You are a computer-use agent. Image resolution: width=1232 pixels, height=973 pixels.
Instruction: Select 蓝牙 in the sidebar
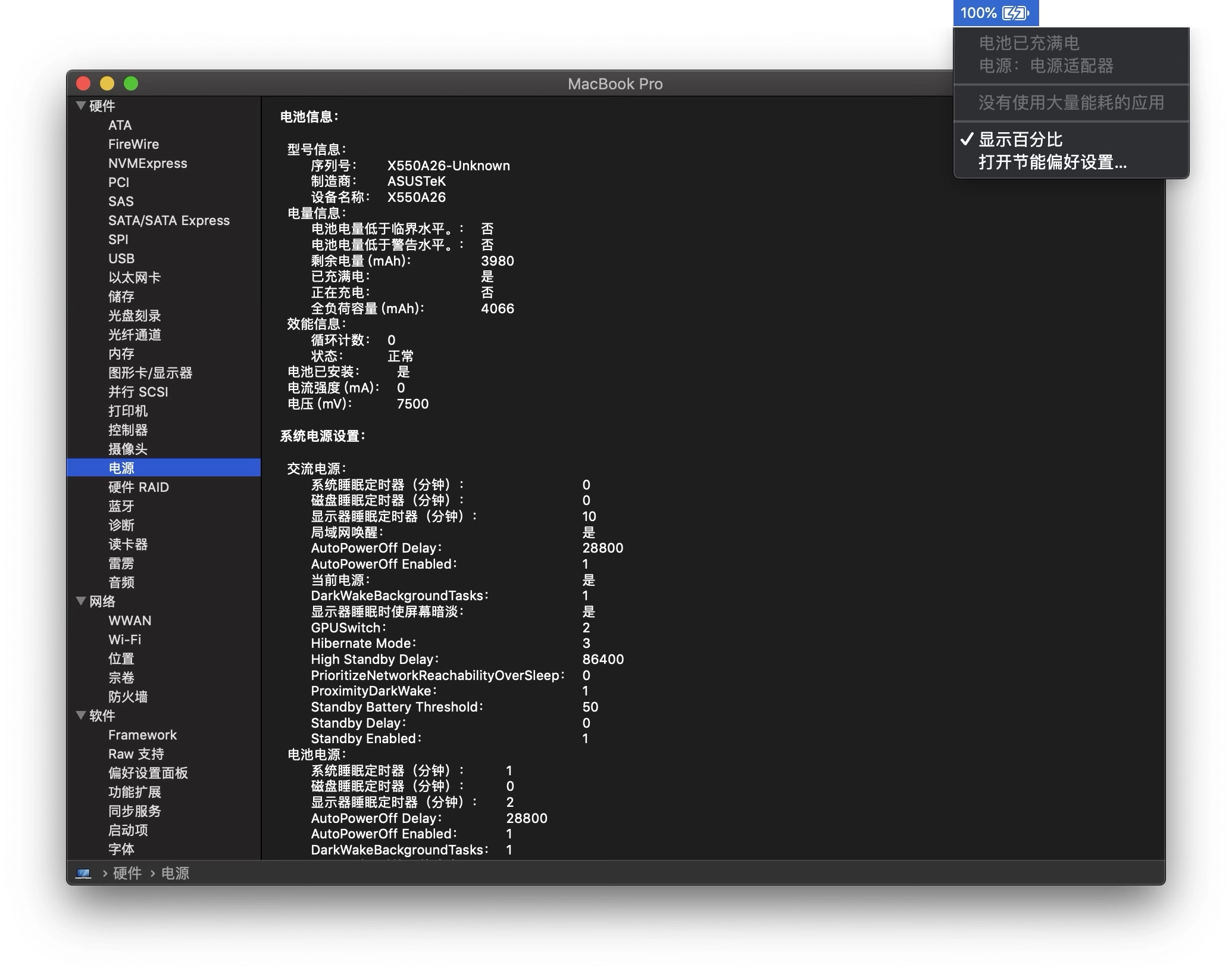coord(121,506)
